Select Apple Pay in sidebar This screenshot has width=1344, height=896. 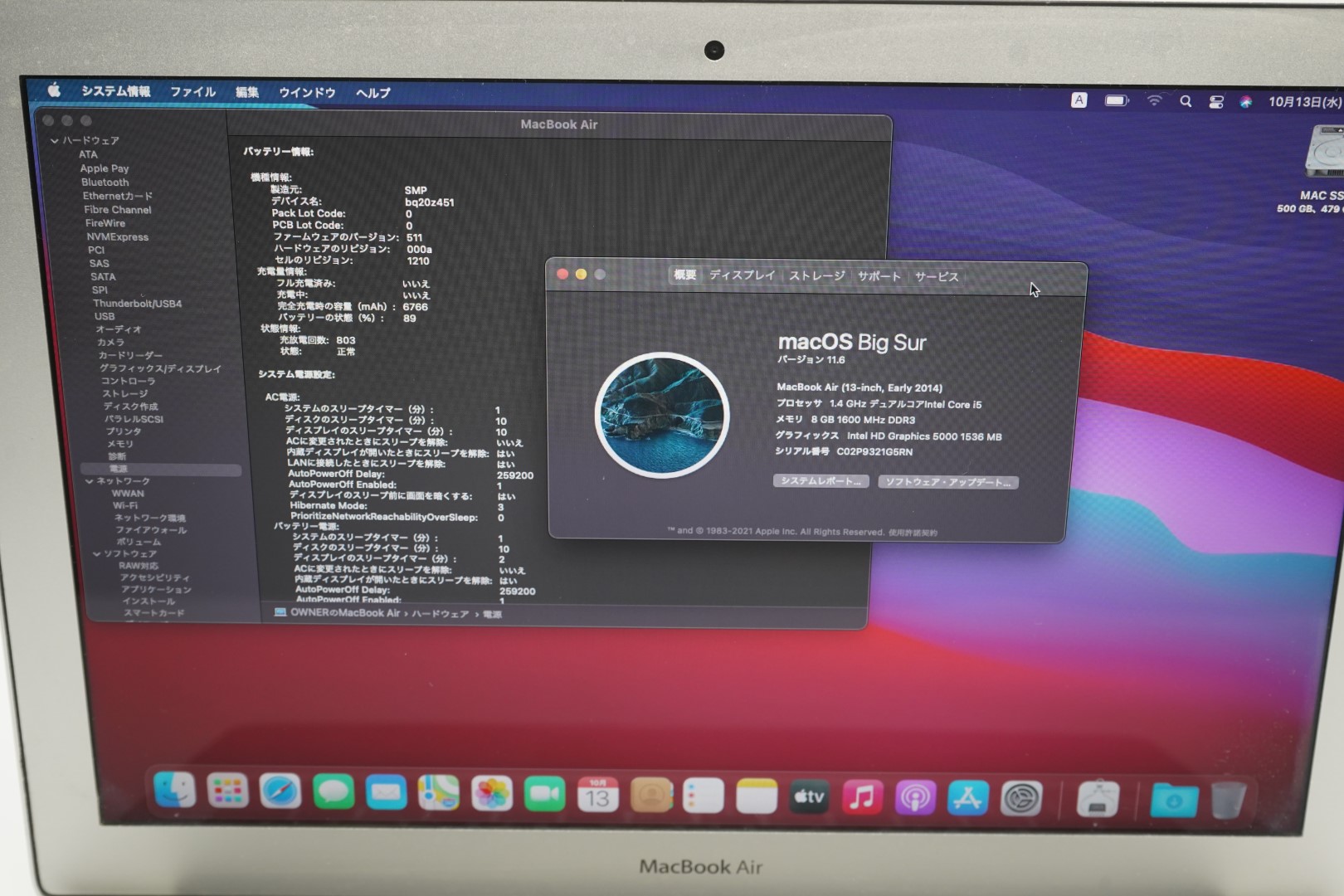pos(105,168)
